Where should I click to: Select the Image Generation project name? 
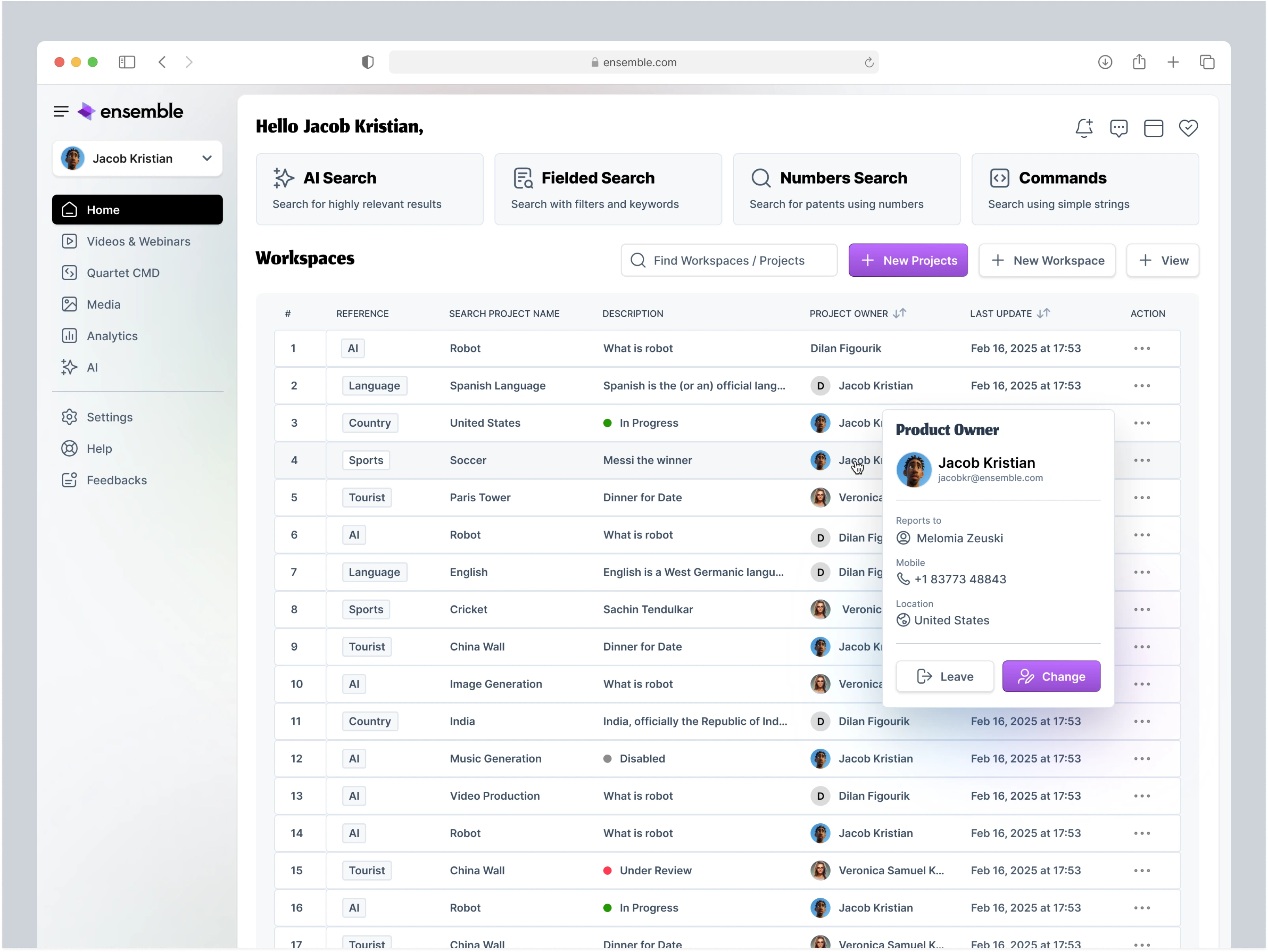click(496, 684)
